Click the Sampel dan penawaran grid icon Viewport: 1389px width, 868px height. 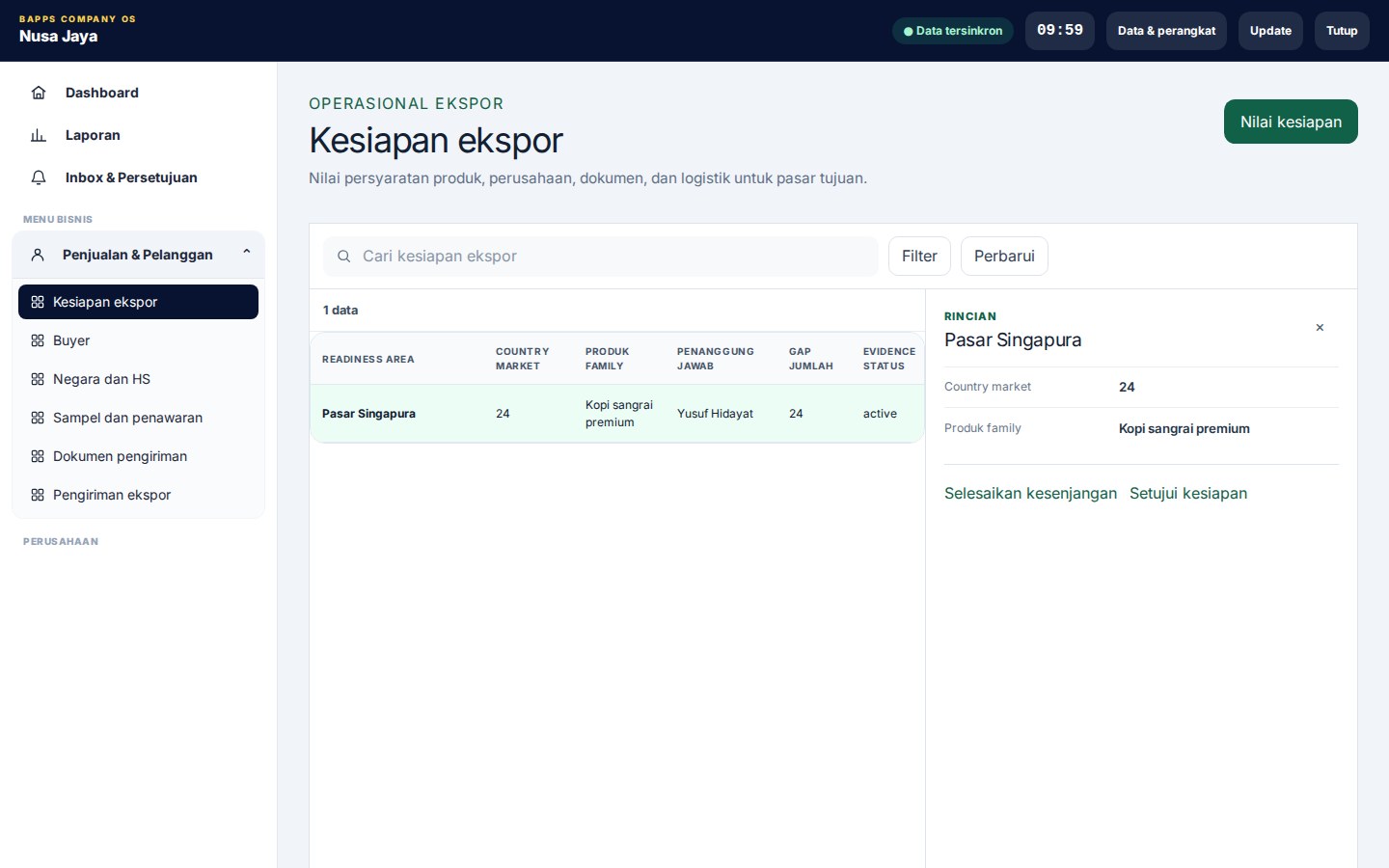tap(38, 418)
